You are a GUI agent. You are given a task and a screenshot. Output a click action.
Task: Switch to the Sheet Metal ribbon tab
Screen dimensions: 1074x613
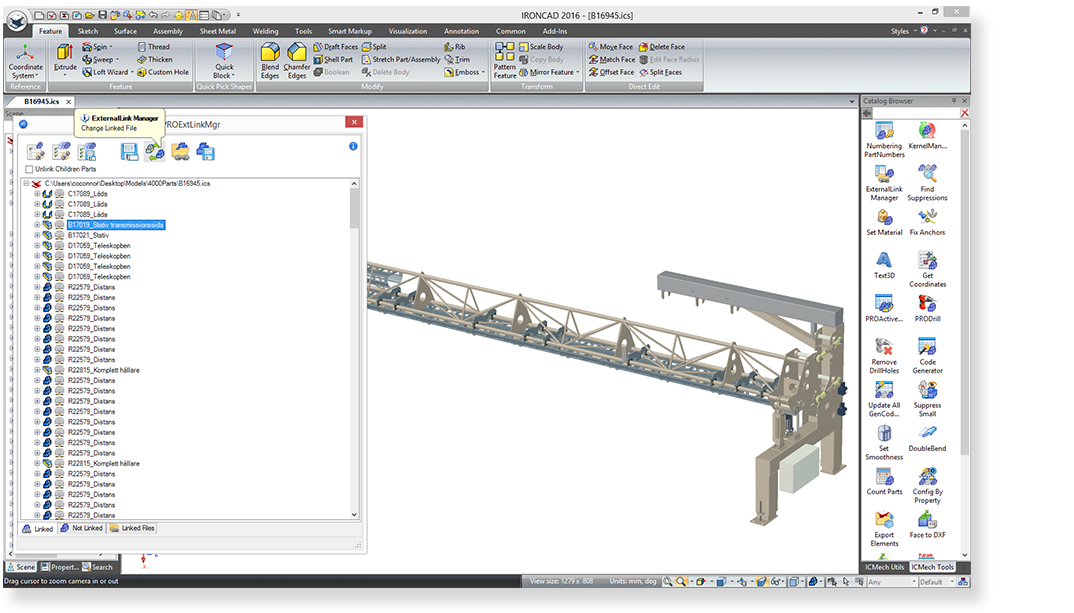[x=217, y=31]
